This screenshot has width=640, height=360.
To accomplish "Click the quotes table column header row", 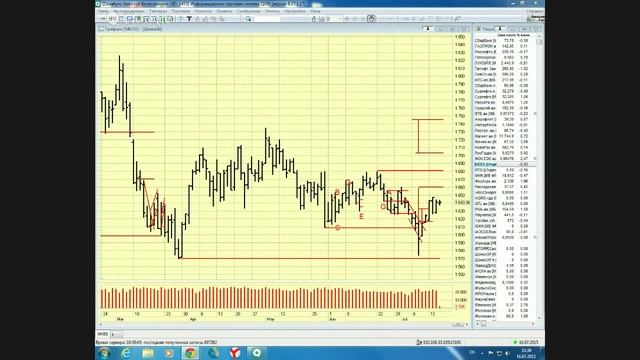I will [505, 36].
